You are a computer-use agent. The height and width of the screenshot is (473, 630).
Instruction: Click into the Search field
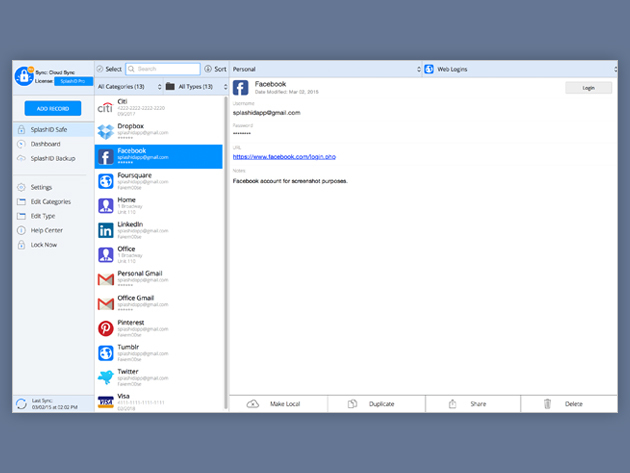(x=163, y=69)
